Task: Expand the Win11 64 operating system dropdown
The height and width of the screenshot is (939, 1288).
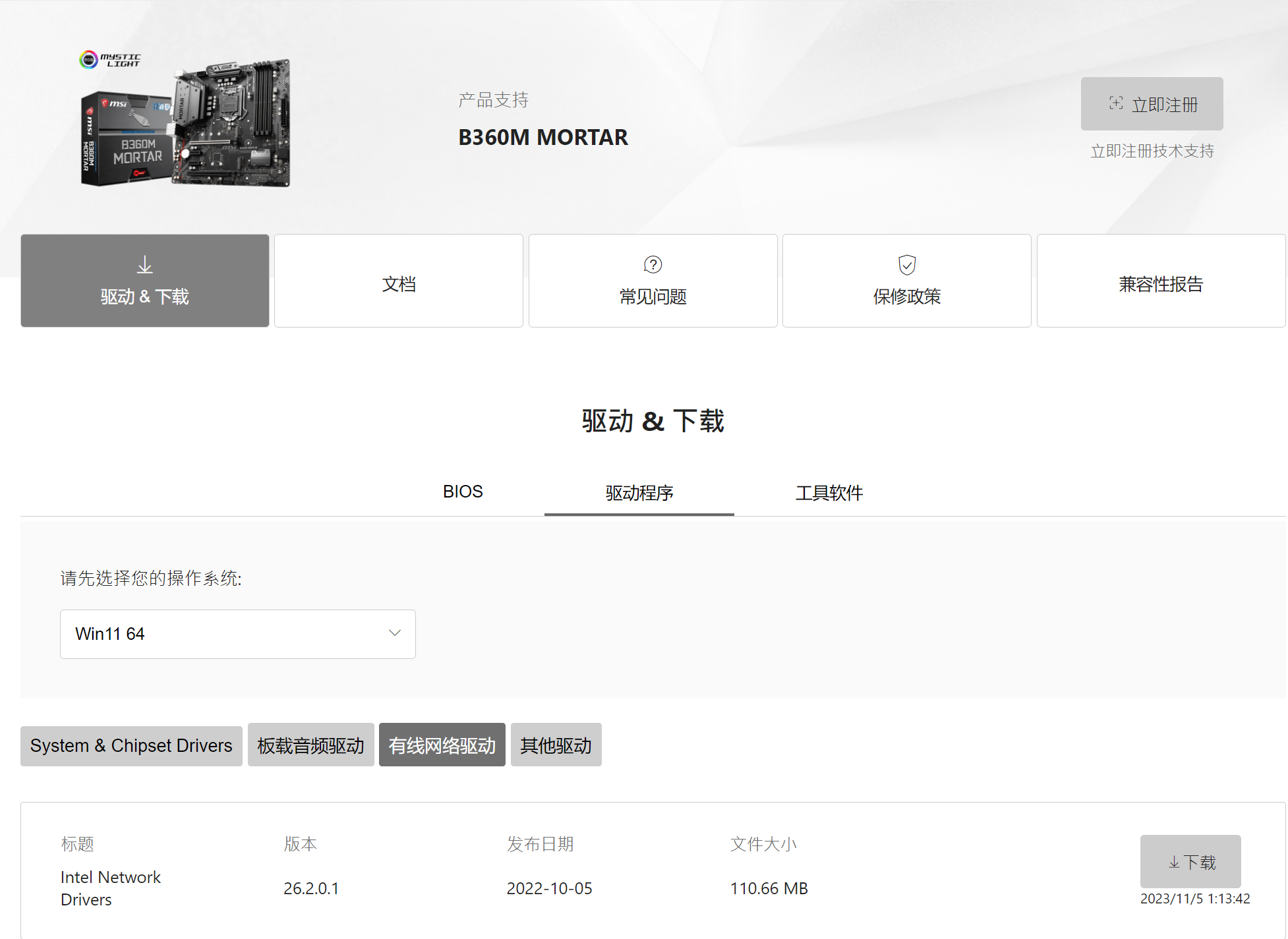Action: pos(238,634)
